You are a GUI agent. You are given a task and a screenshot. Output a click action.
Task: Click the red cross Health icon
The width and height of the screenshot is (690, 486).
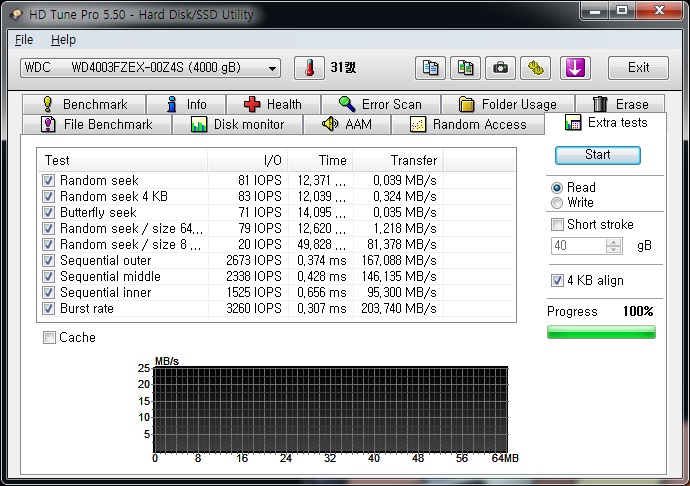252,104
